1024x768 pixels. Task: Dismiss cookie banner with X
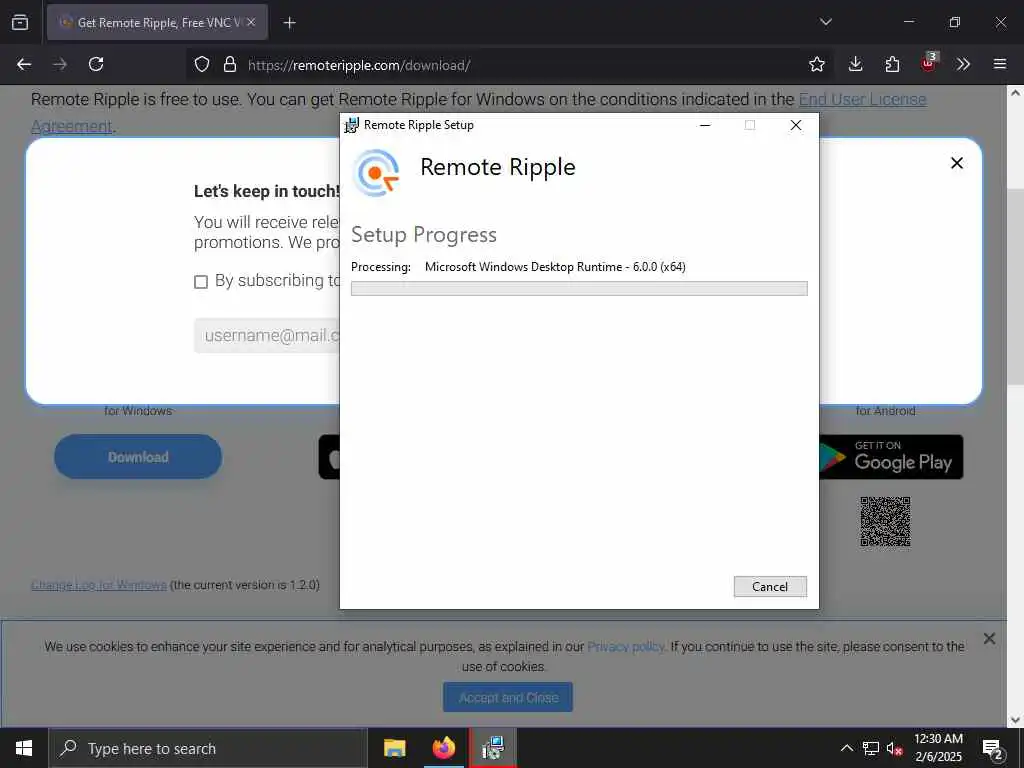(989, 638)
